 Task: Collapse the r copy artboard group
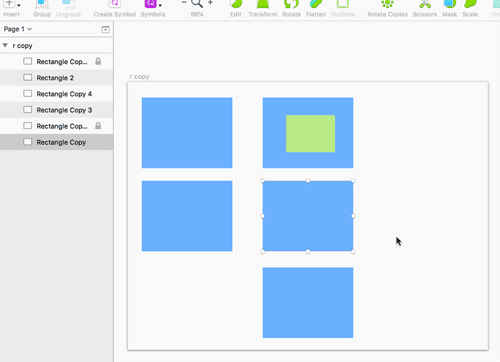(5, 45)
